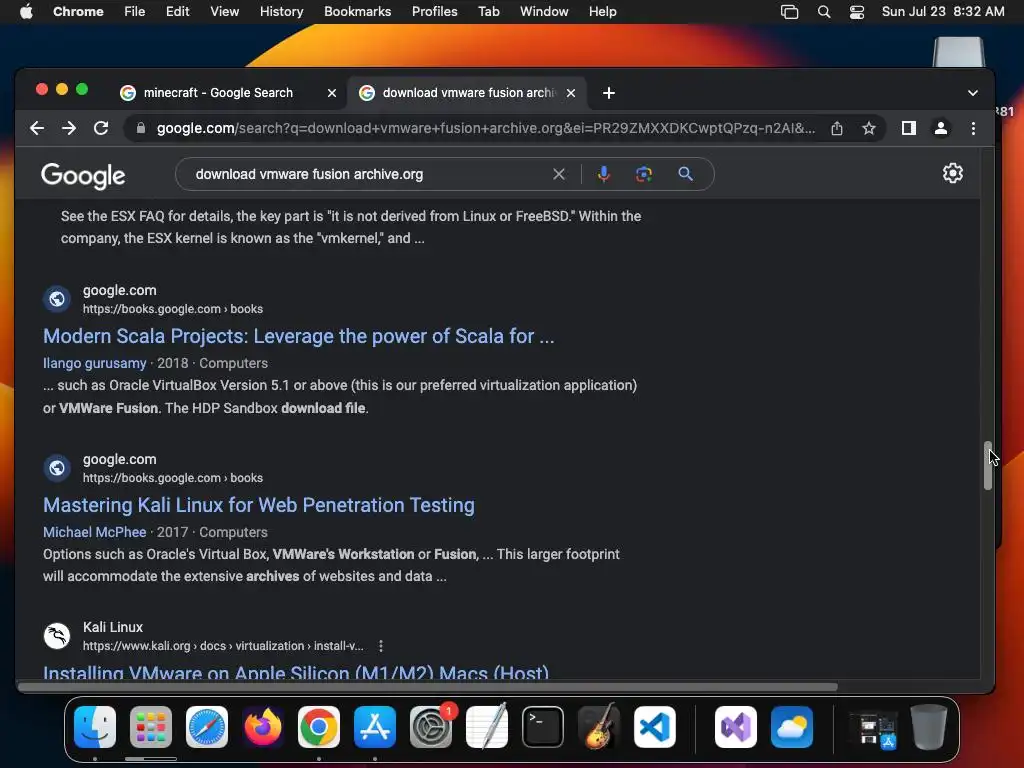Open Launchpad from the Dock
Screen dimensions: 1024x768
pyautogui.click(x=151, y=727)
